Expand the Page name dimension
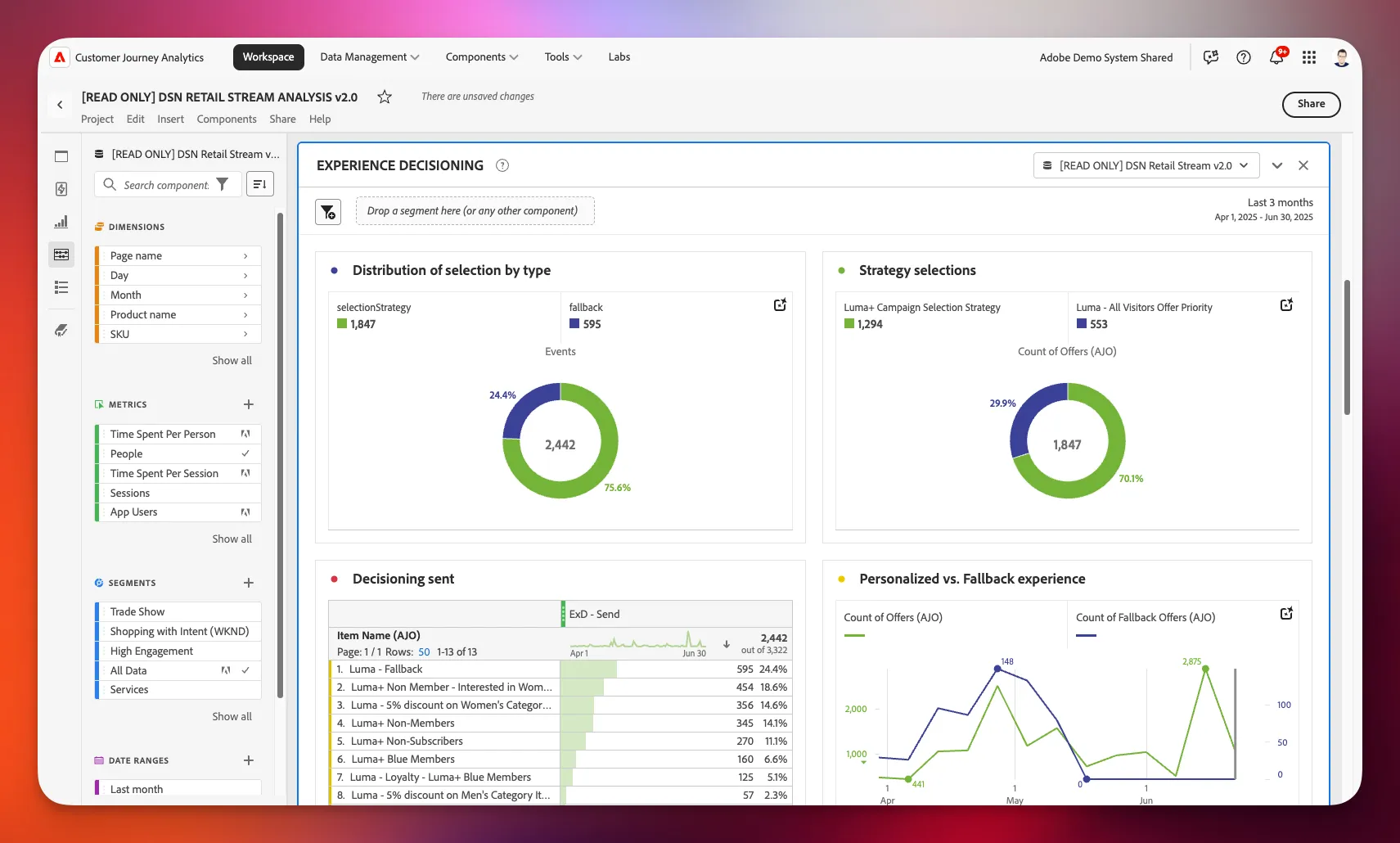 point(178,256)
